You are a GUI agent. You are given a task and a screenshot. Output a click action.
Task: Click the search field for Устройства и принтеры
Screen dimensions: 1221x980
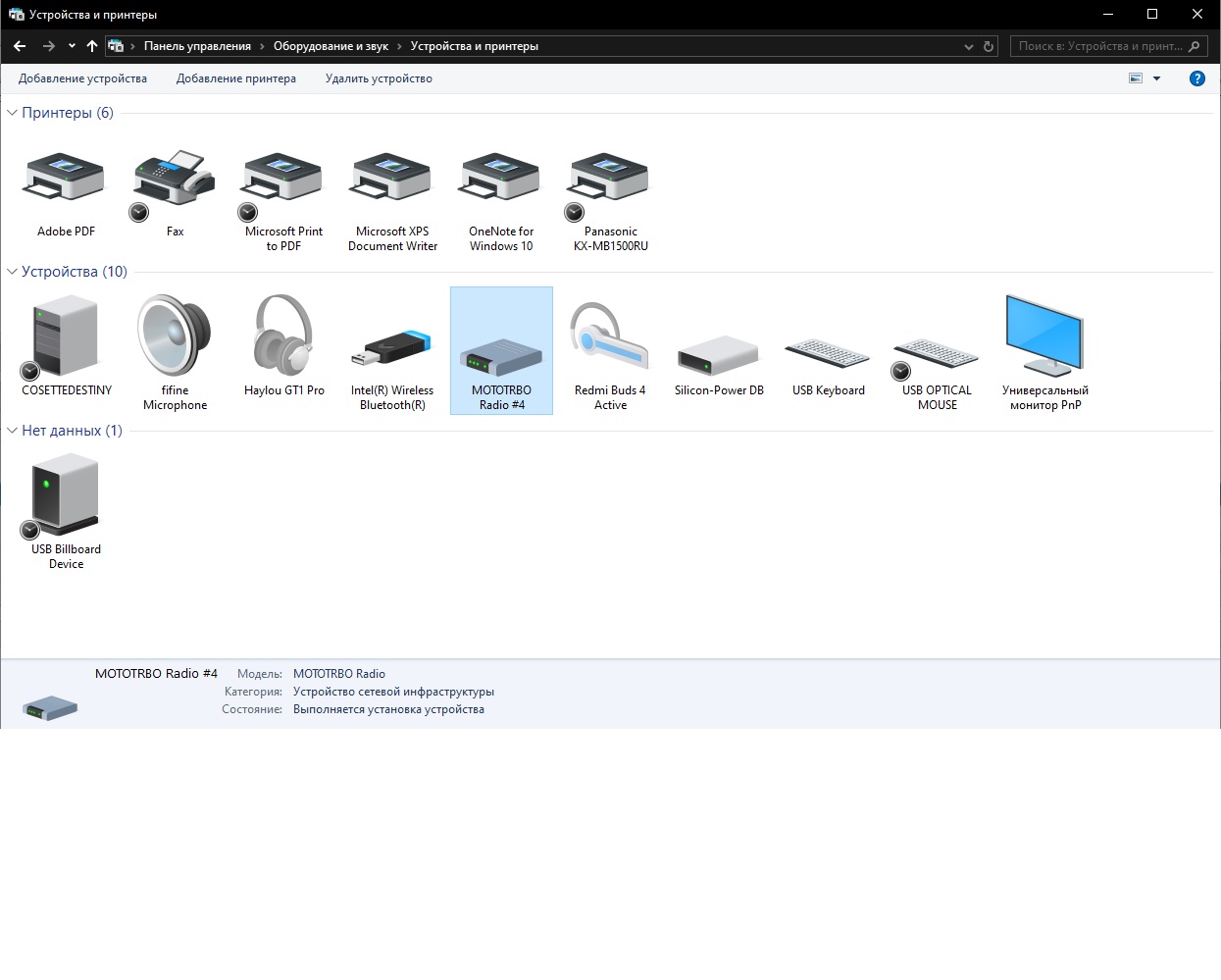click(1098, 46)
